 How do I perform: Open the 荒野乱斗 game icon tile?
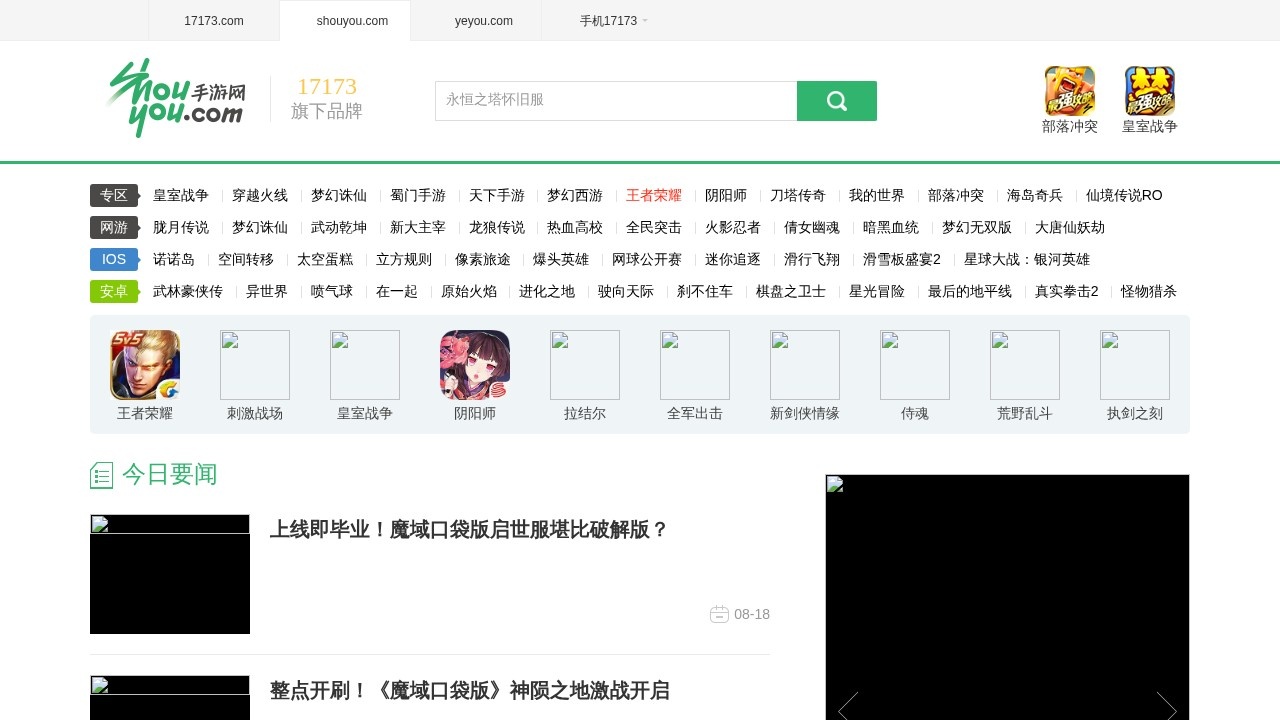pos(1025,365)
